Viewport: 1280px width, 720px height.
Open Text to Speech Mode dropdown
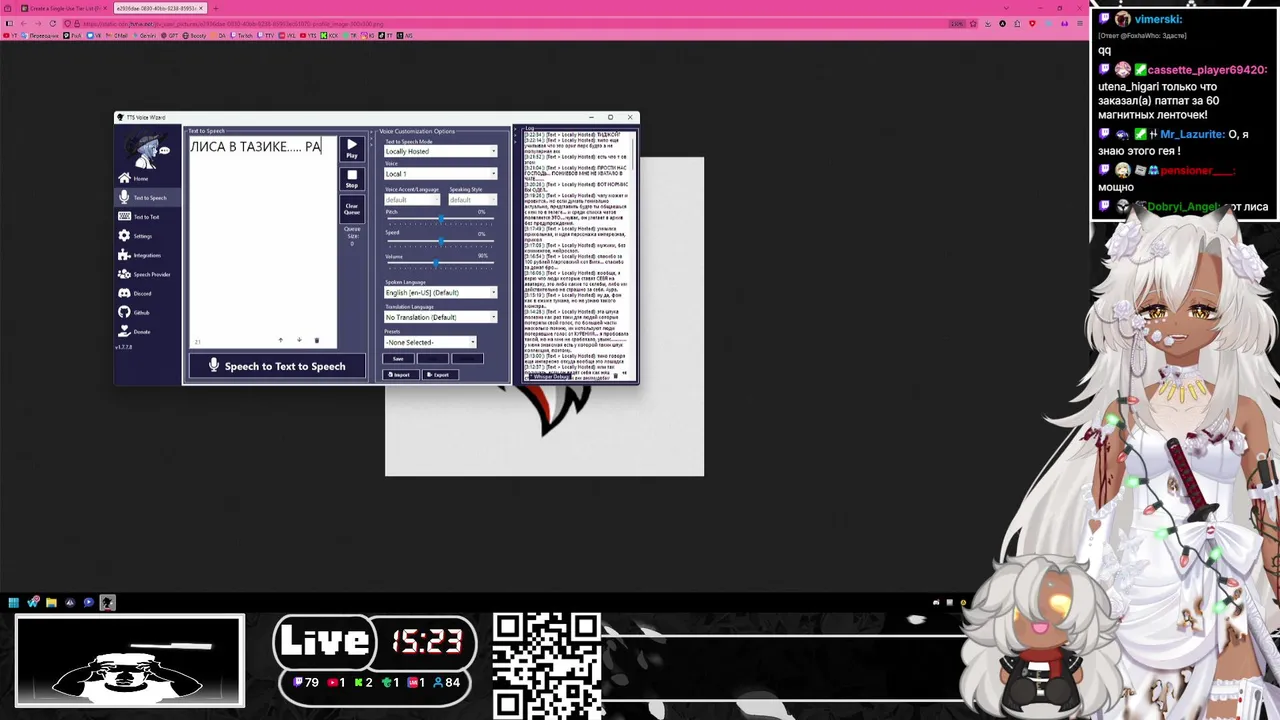440,151
